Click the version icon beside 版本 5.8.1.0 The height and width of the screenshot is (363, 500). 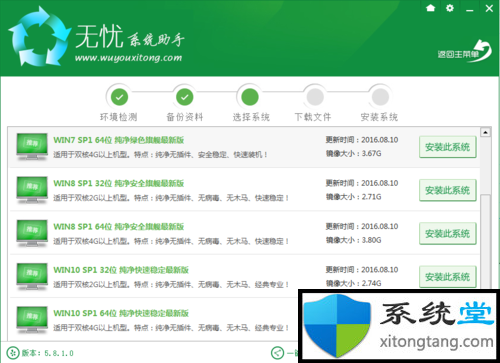click(x=13, y=353)
